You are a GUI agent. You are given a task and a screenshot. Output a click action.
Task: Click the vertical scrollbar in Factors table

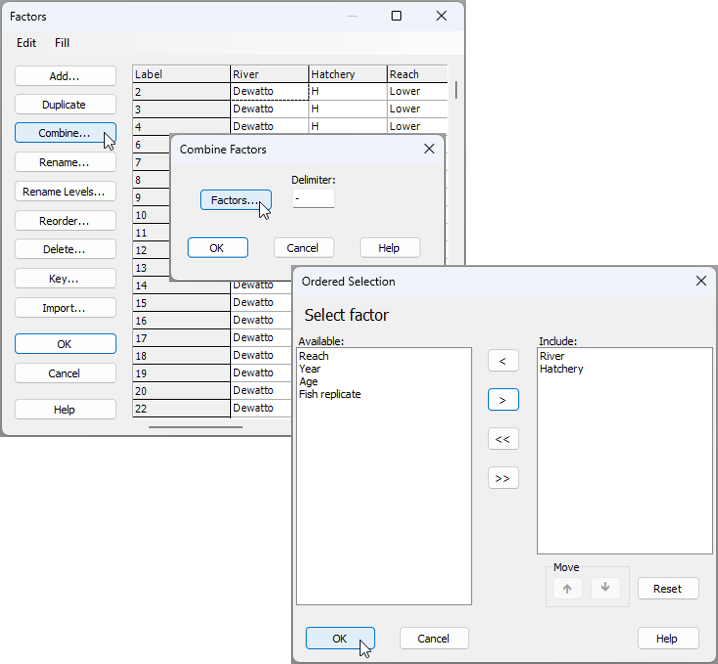(x=456, y=90)
